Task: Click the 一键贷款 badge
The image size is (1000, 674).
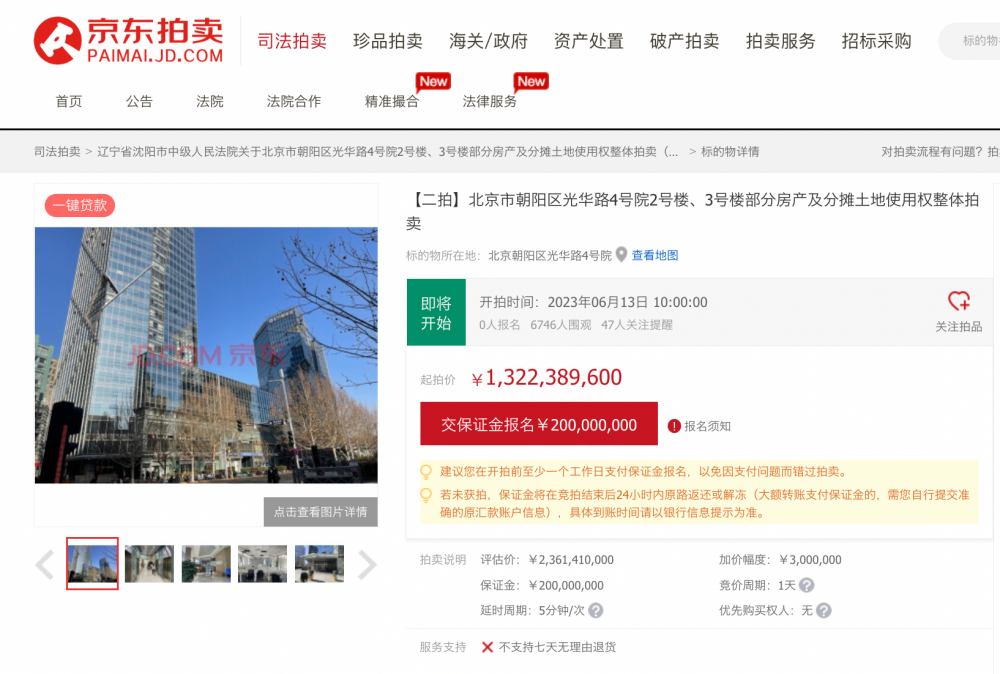Action: 80,205
